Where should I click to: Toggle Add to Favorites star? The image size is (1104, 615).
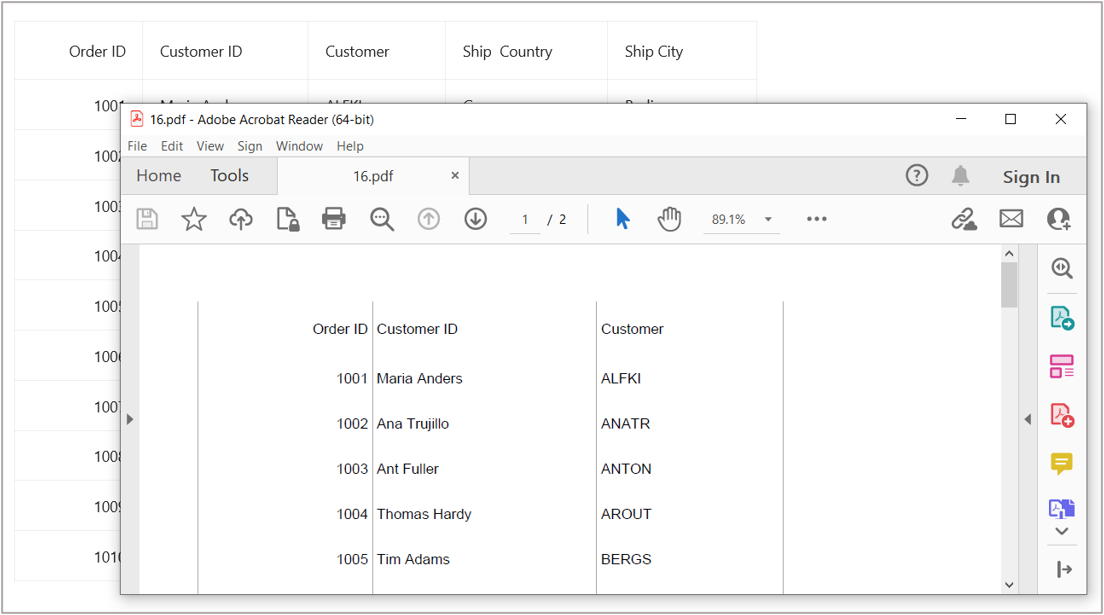tap(195, 218)
